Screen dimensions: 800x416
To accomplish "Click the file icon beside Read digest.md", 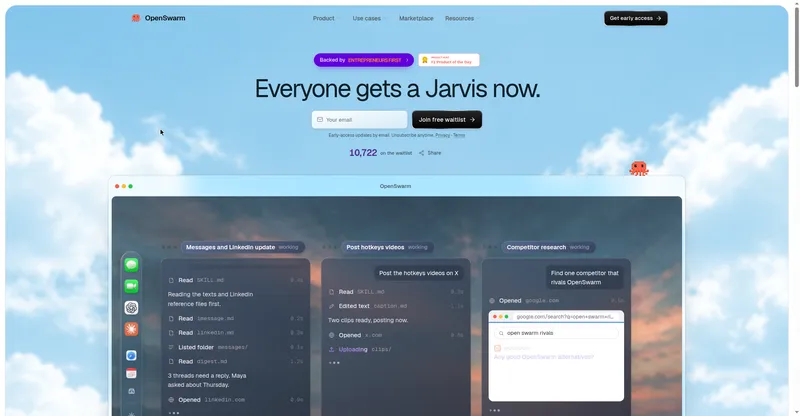I will (x=171, y=361).
